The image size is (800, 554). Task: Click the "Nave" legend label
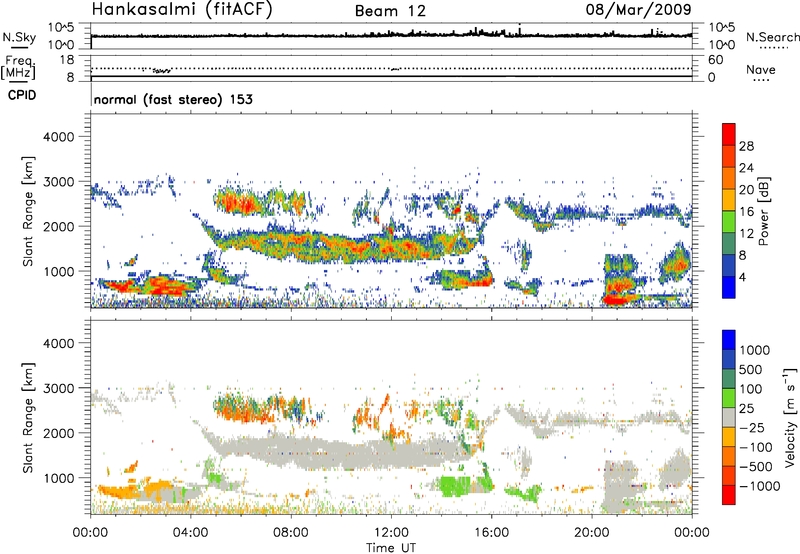click(761, 69)
